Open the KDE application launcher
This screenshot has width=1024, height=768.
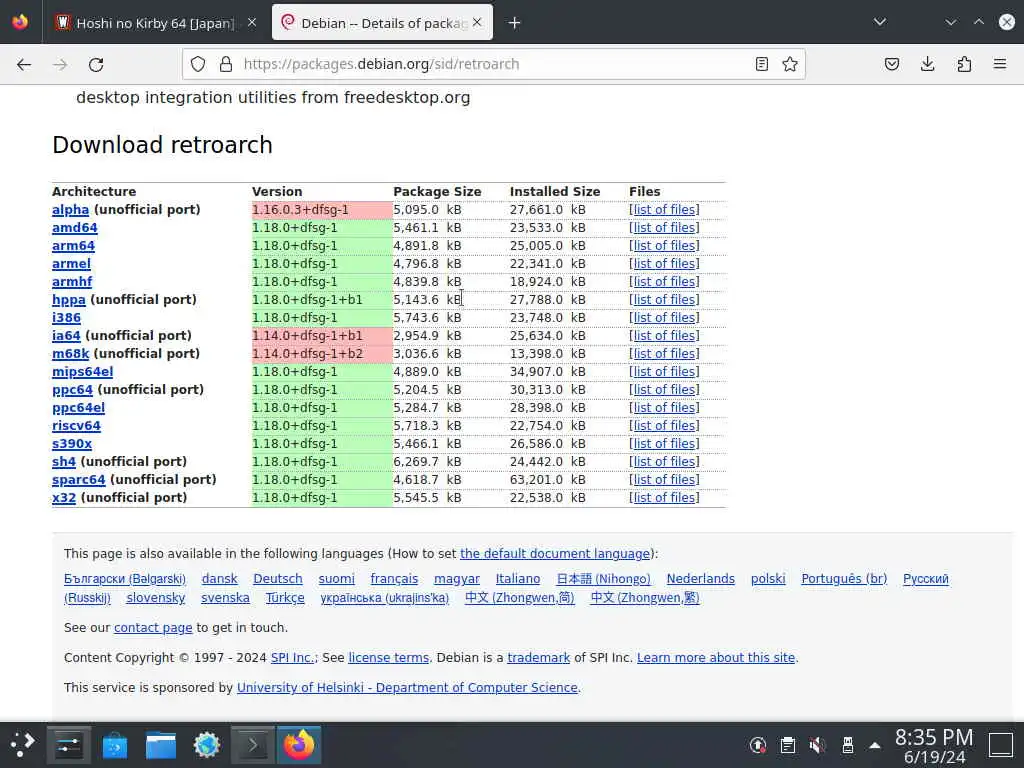point(22,744)
